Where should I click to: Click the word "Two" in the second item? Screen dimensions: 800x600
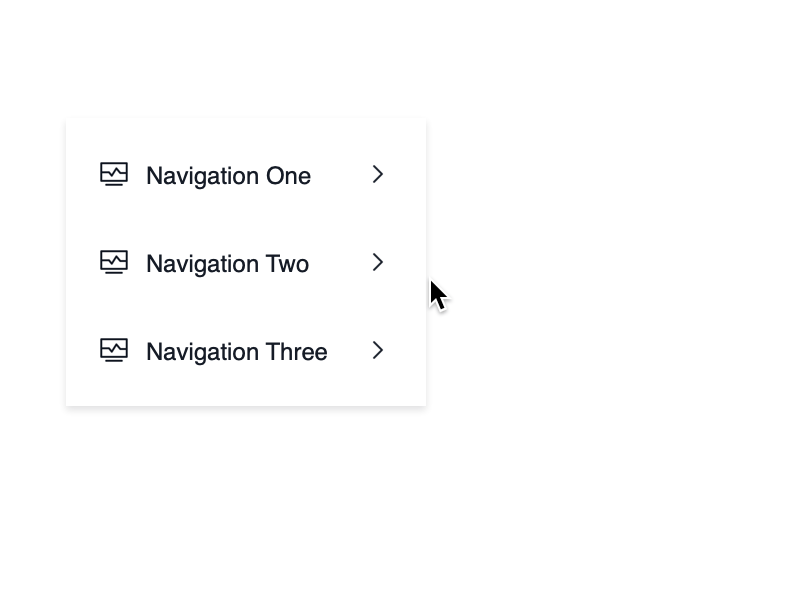pos(287,264)
